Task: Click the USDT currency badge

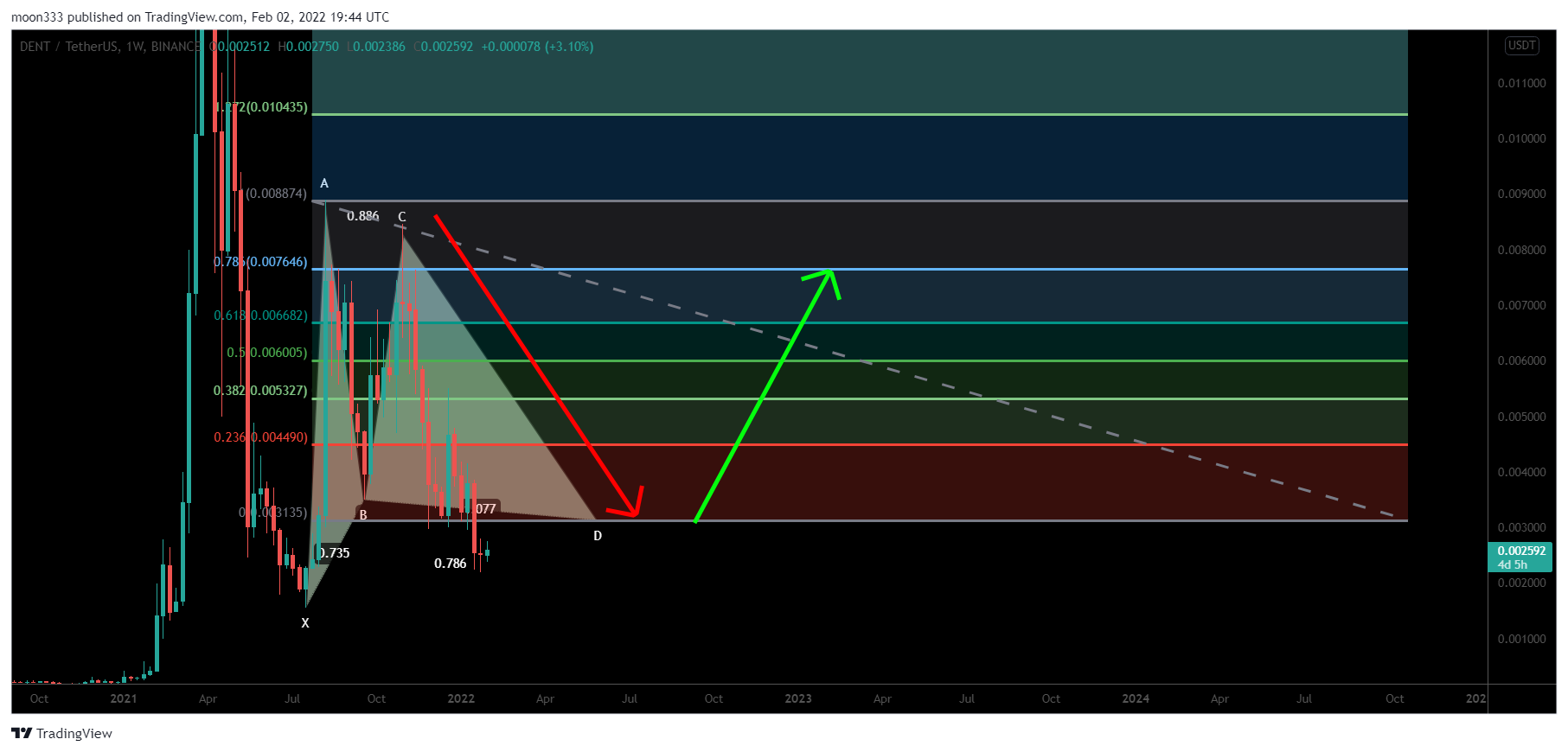Action: pyautogui.click(x=1521, y=46)
